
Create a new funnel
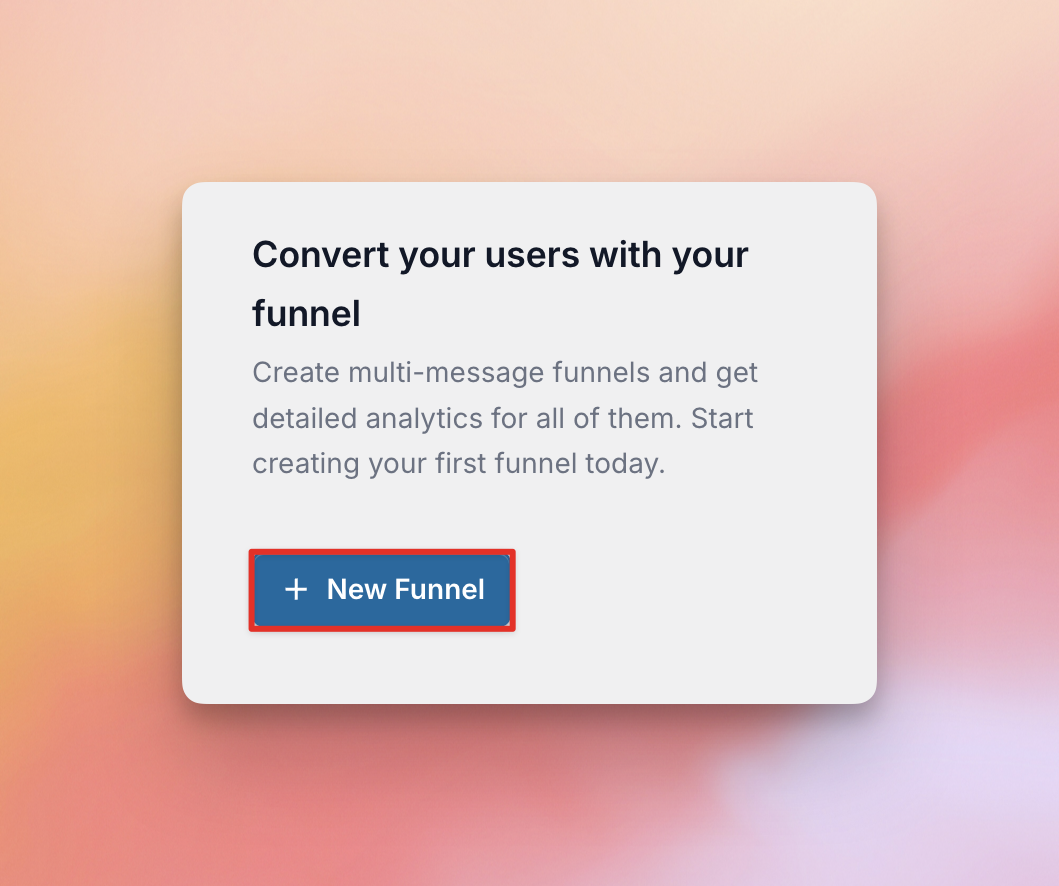coord(382,590)
